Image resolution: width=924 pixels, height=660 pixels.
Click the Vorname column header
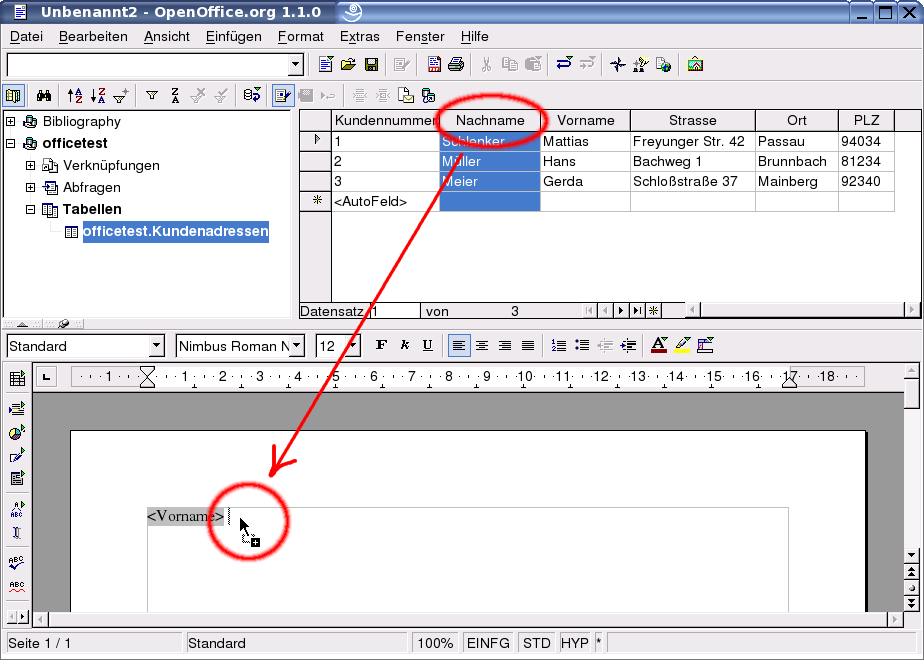tap(585, 120)
